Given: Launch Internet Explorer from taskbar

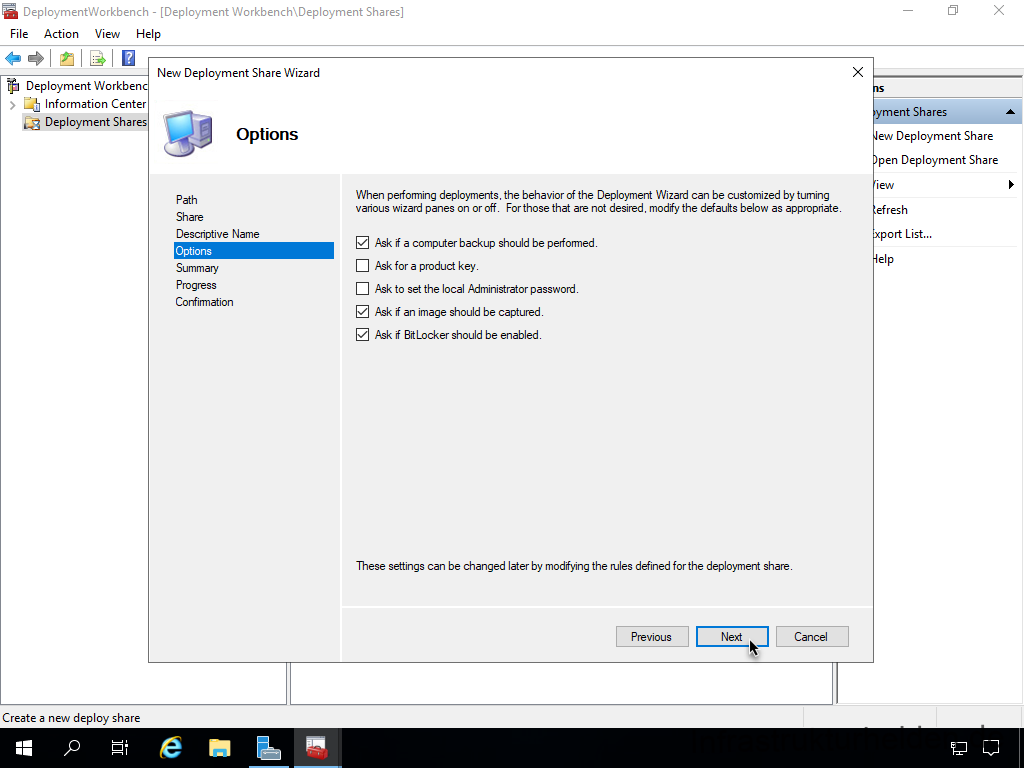Looking at the screenshot, I should click(x=171, y=748).
